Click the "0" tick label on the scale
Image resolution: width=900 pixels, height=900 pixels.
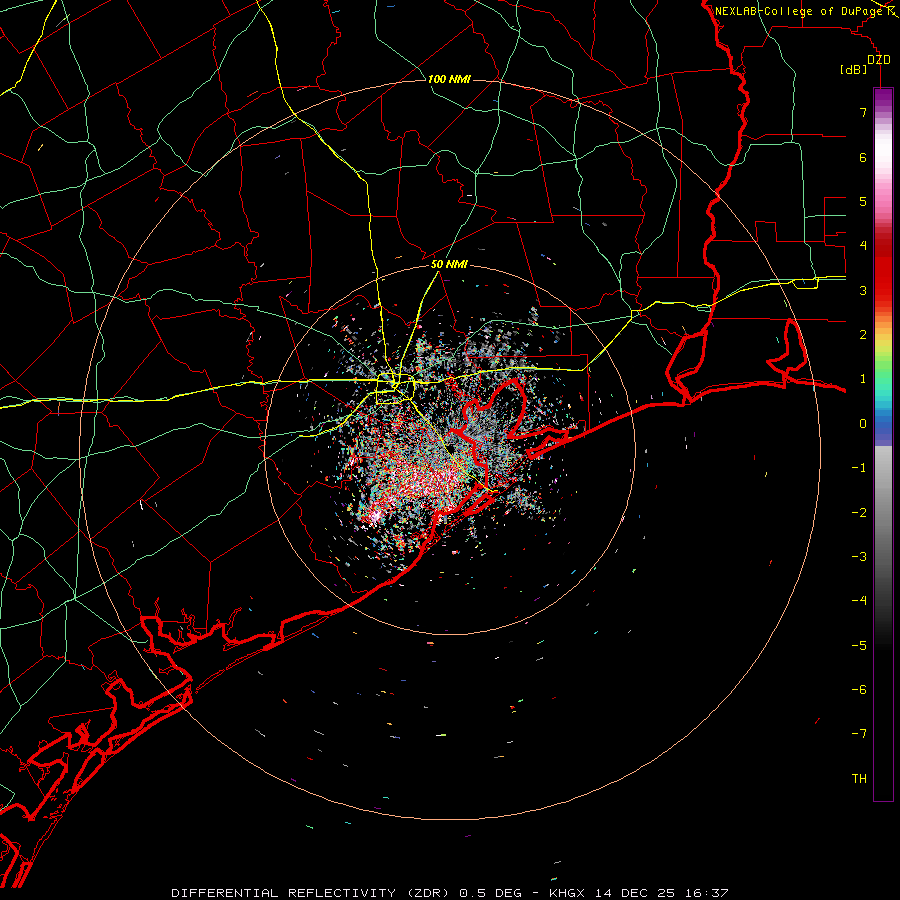[863, 424]
